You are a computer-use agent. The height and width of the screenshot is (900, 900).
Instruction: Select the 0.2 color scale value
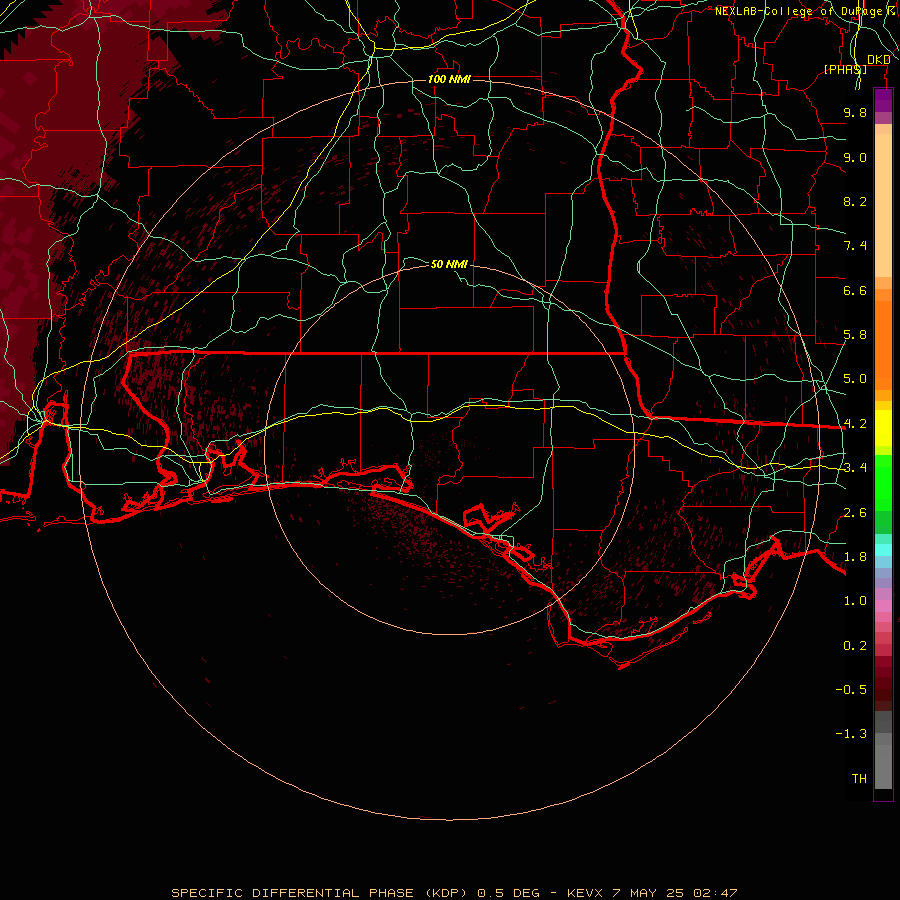pyautogui.click(x=855, y=646)
